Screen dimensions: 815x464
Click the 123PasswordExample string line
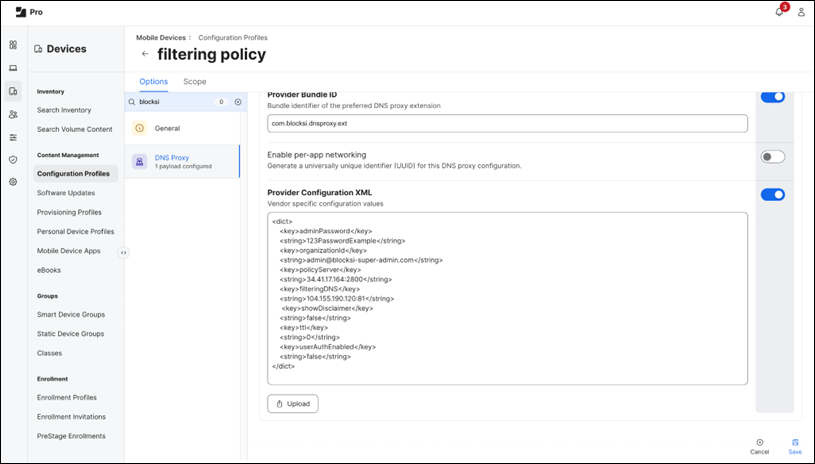pos(343,241)
